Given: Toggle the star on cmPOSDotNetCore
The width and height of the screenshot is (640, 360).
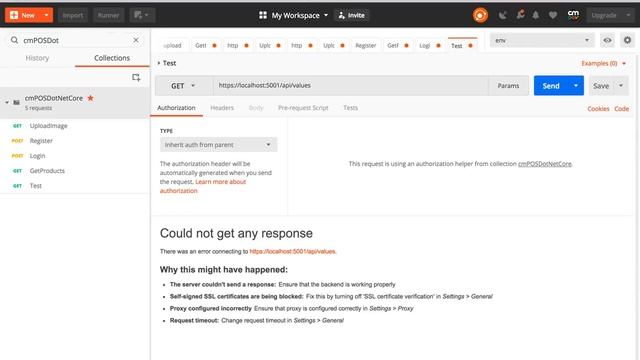Looking at the screenshot, I should point(91,98).
